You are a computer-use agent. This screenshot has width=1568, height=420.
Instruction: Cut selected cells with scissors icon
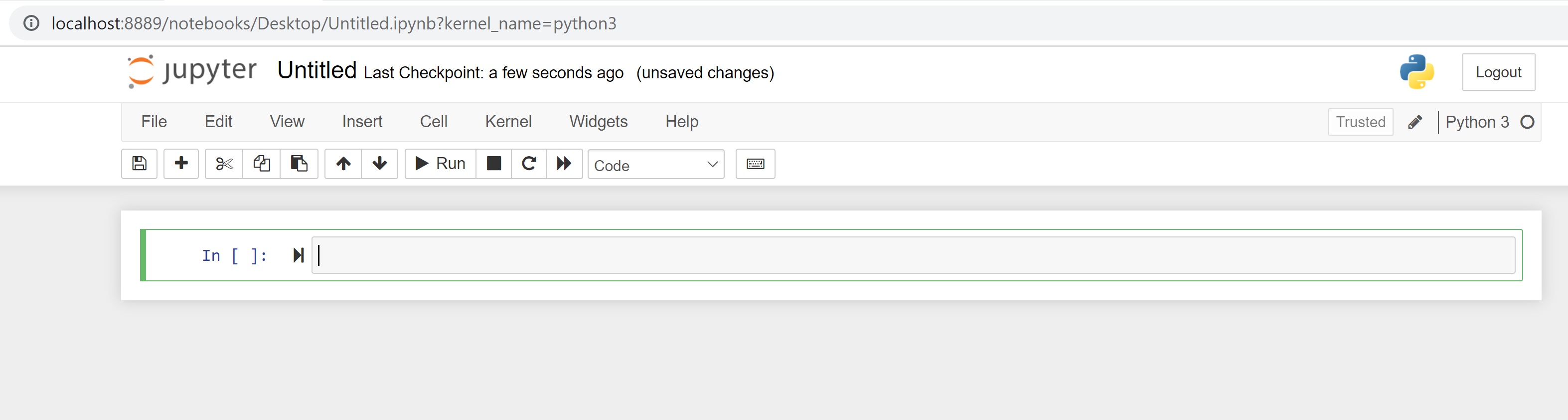click(x=224, y=164)
